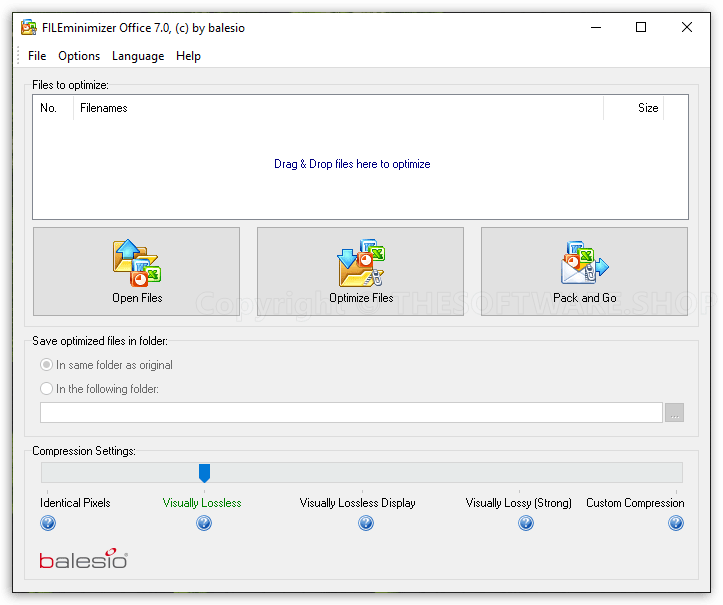Click the Custom Compression label
The height and width of the screenshot is (605, 723).
(635, 503)
